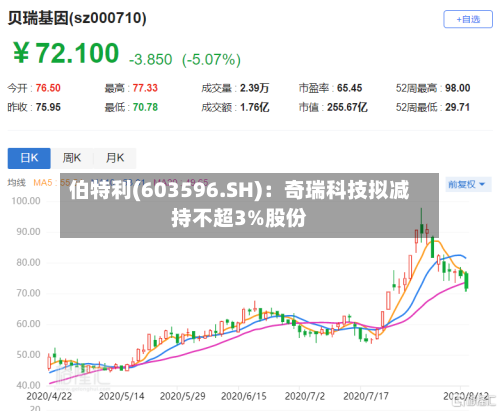Click the 50.00 price axis label

28,355
